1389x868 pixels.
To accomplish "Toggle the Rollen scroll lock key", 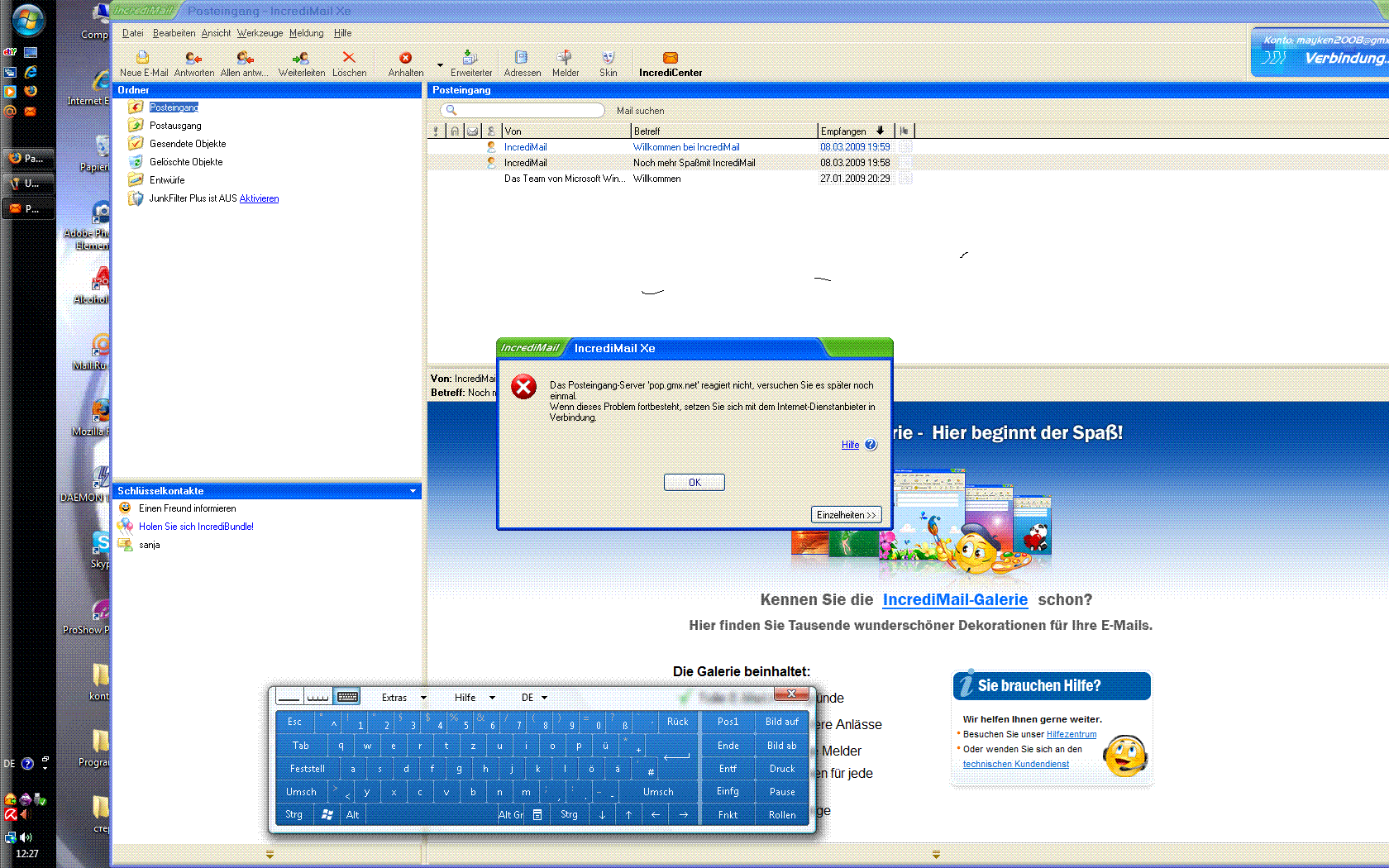I will [x=781, y=815].
